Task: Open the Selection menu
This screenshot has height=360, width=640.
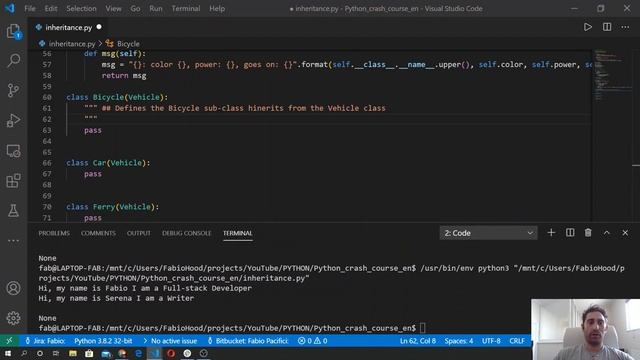Action: click(x=81, y=8)
